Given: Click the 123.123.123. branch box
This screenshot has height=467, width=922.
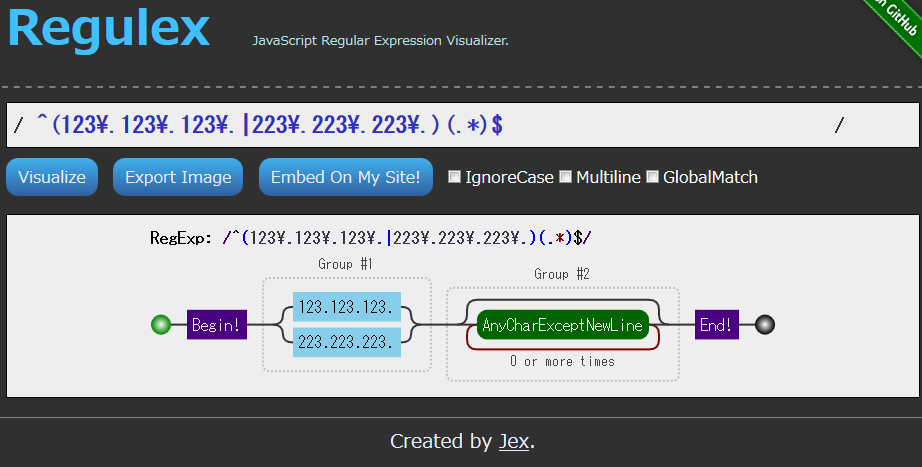Looking at the screenshot, I should [347, 307].
